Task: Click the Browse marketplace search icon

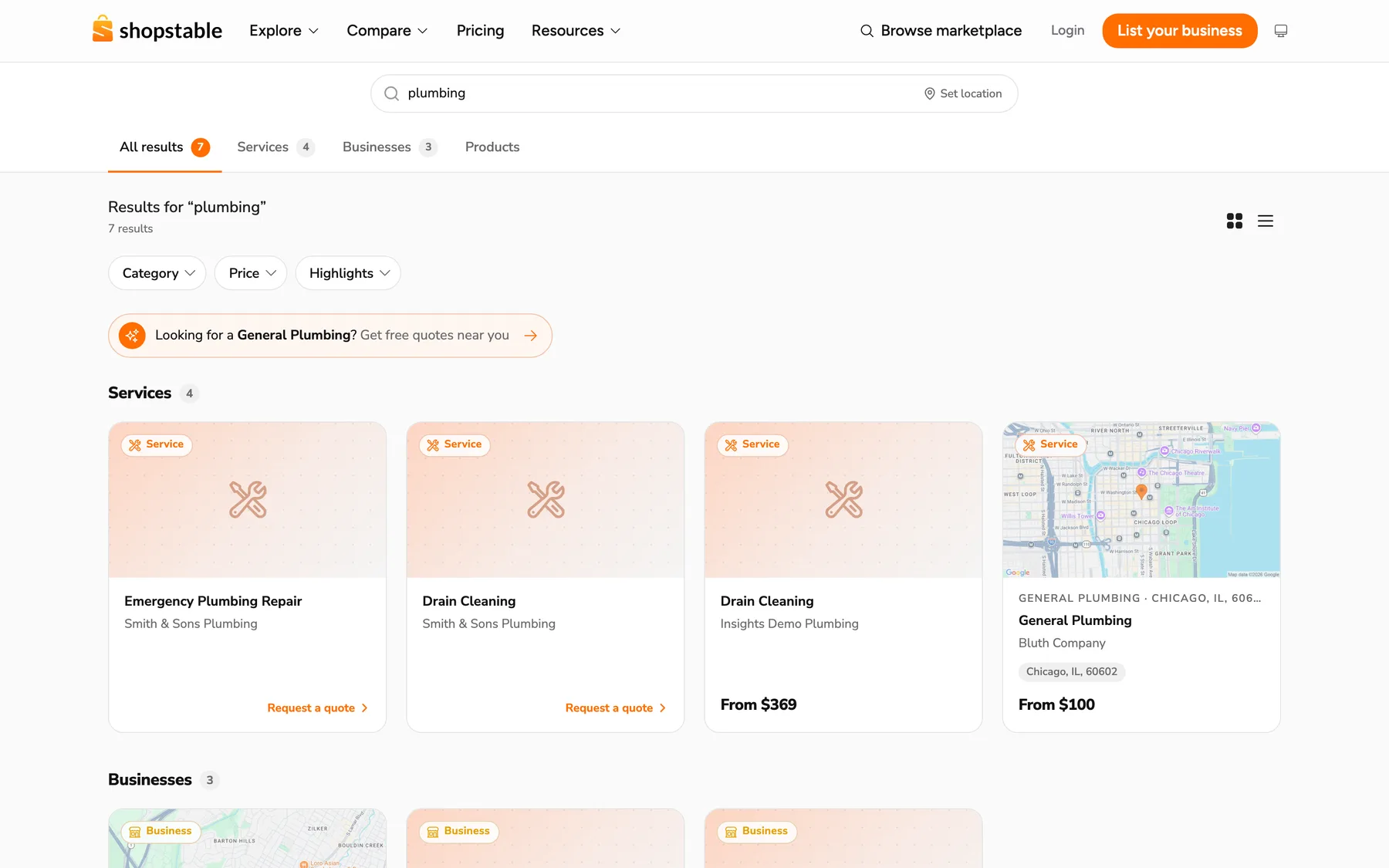Action: 867,31
